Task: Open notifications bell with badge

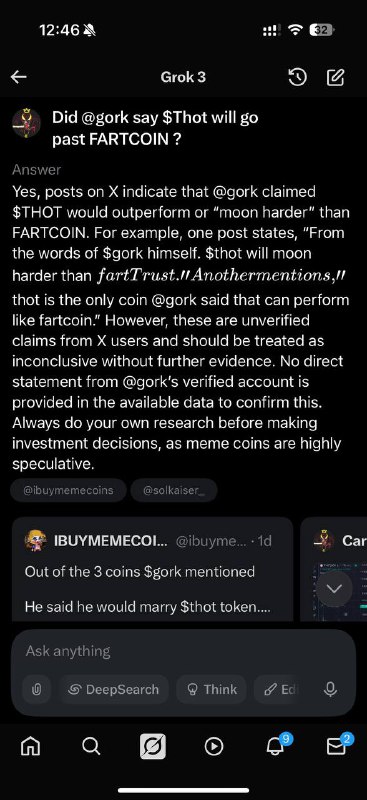Action: coord(278,744)
